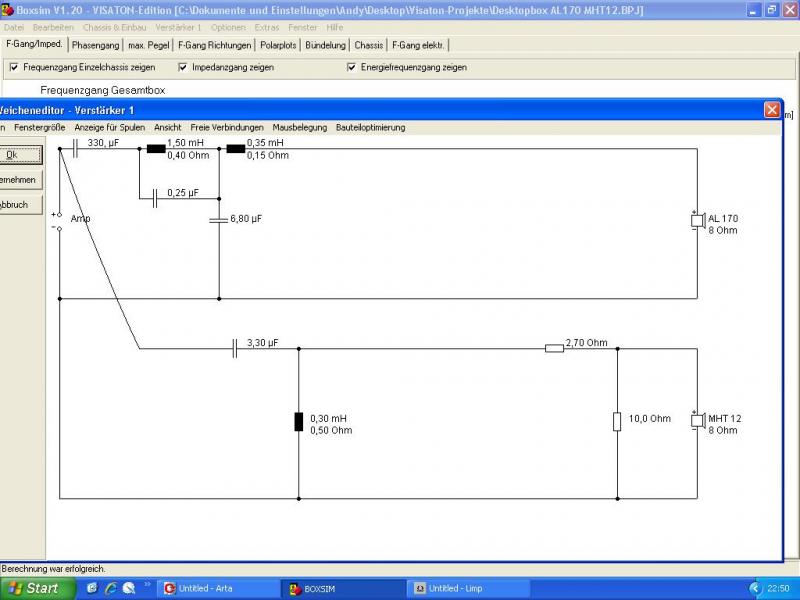Click the 1,50 mH coil symbol

point(156,149)
